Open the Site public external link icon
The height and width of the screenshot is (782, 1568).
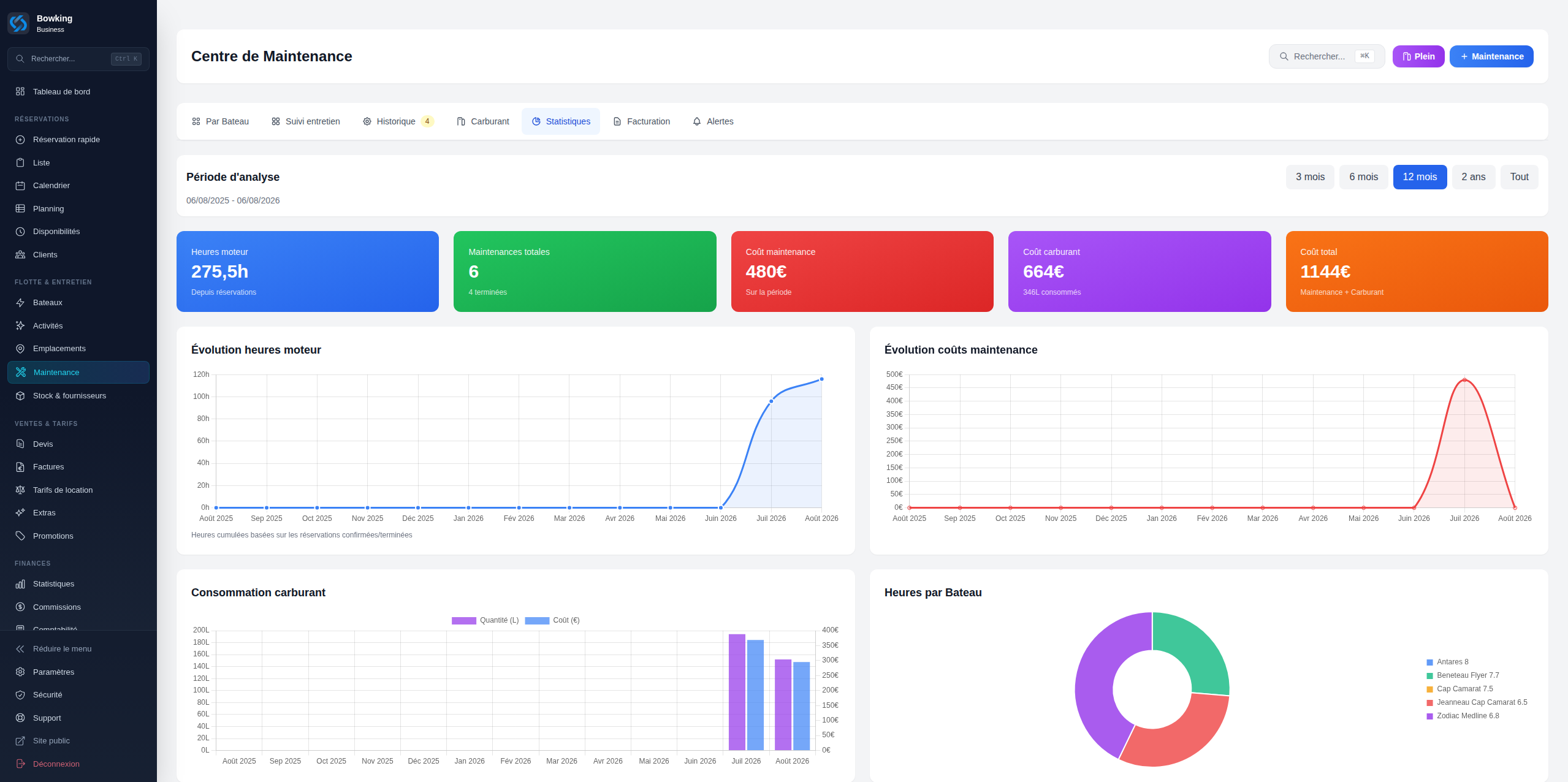pos(20,741)
